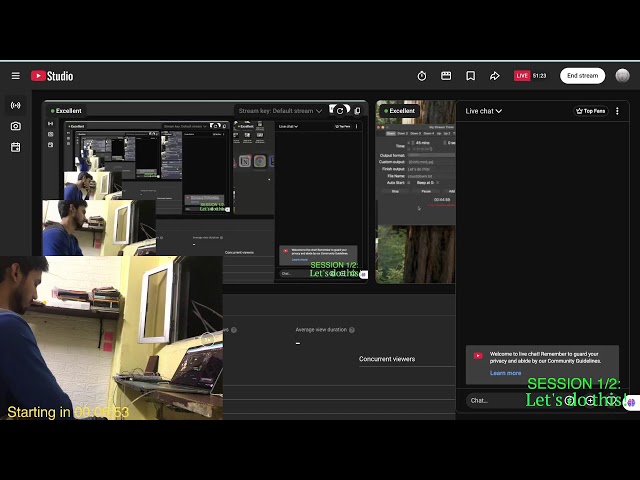Screen dimensions: 640x480
Task: Reset stream key with refresh icon
Action: [x=340, y=111]
